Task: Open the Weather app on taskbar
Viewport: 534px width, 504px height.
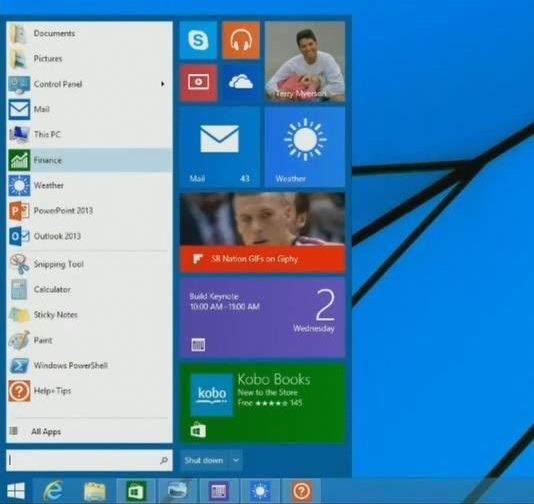Action: (x=260, y=491)
